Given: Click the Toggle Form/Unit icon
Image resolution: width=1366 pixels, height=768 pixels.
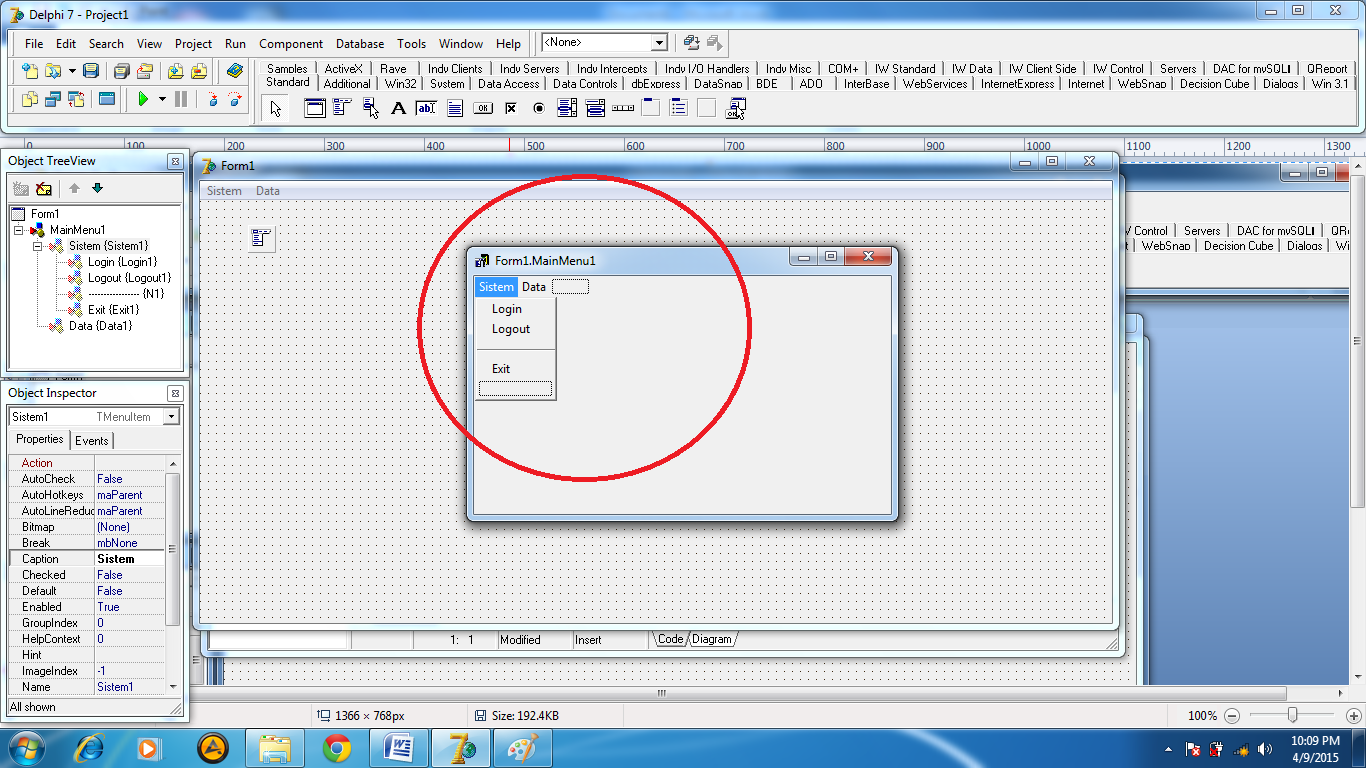Looking at the screenshot, I should click(x=77, y=99).
